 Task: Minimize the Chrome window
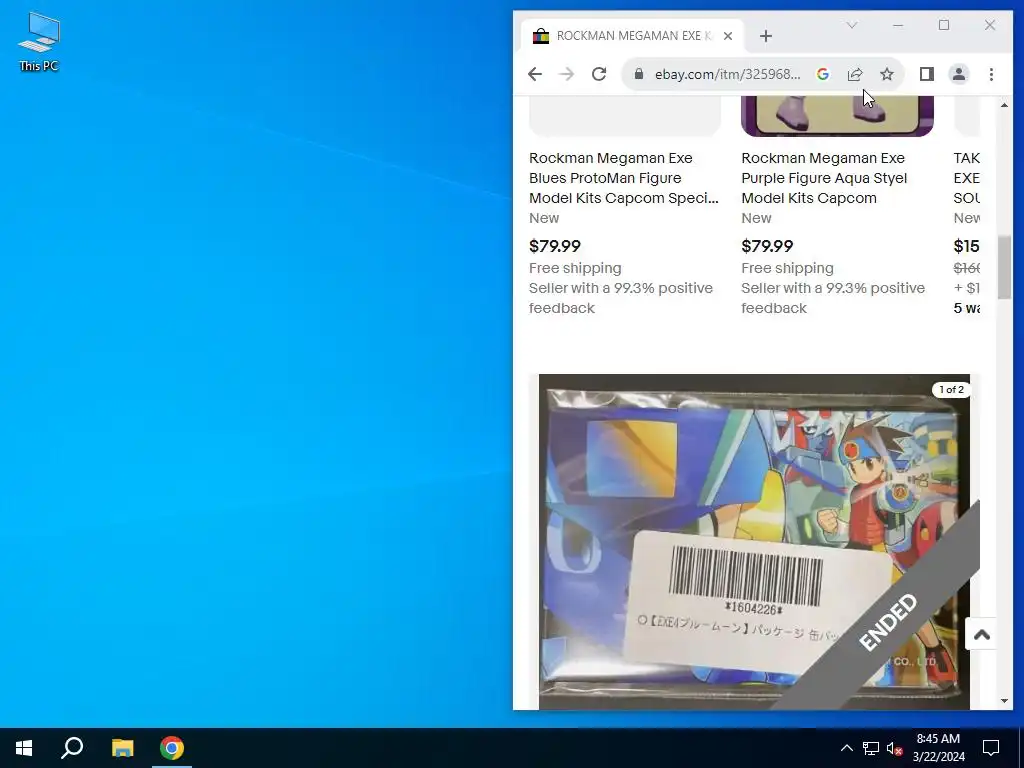tap(898, 25)
